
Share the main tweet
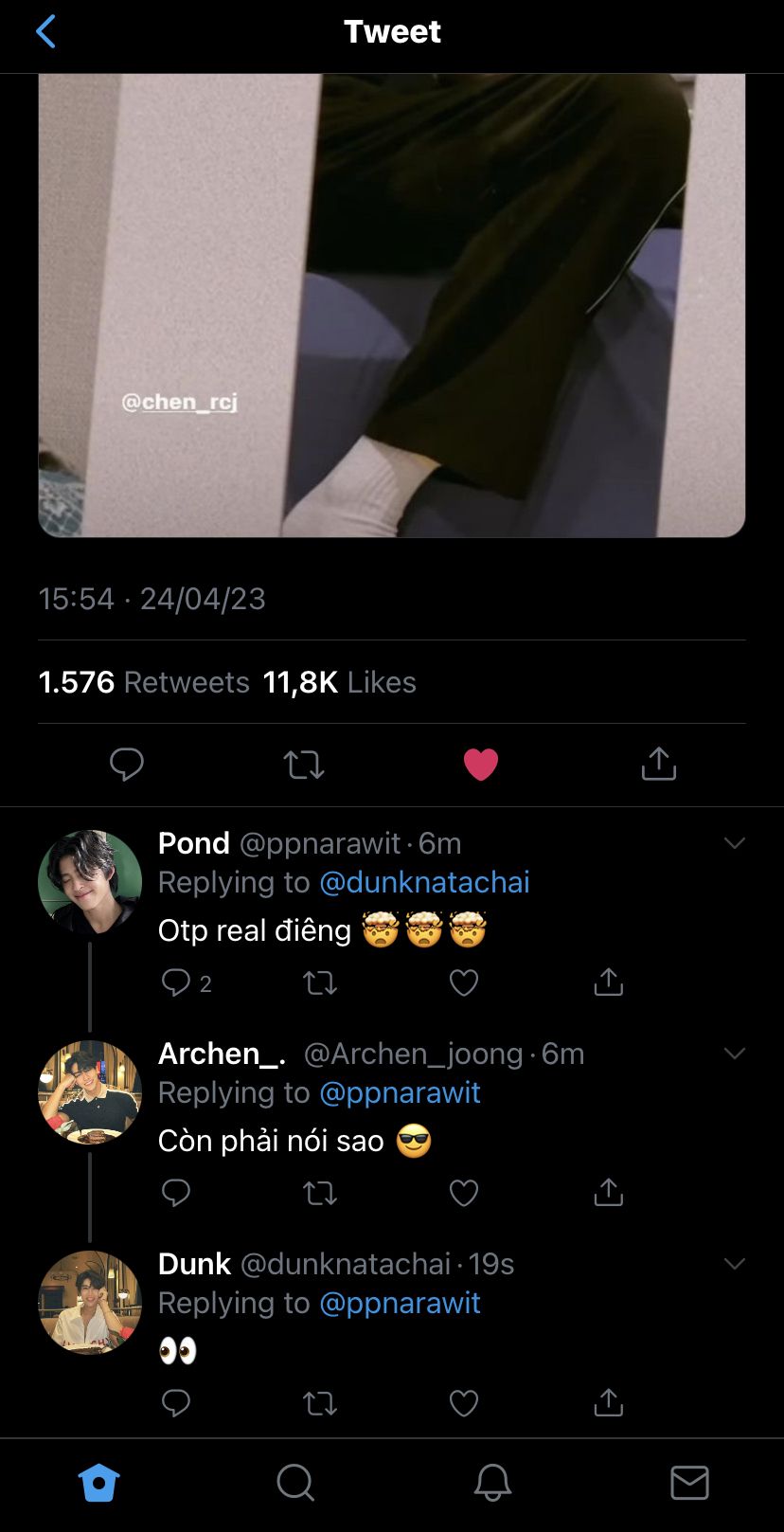pyautogui.click(x=659, y=764)
